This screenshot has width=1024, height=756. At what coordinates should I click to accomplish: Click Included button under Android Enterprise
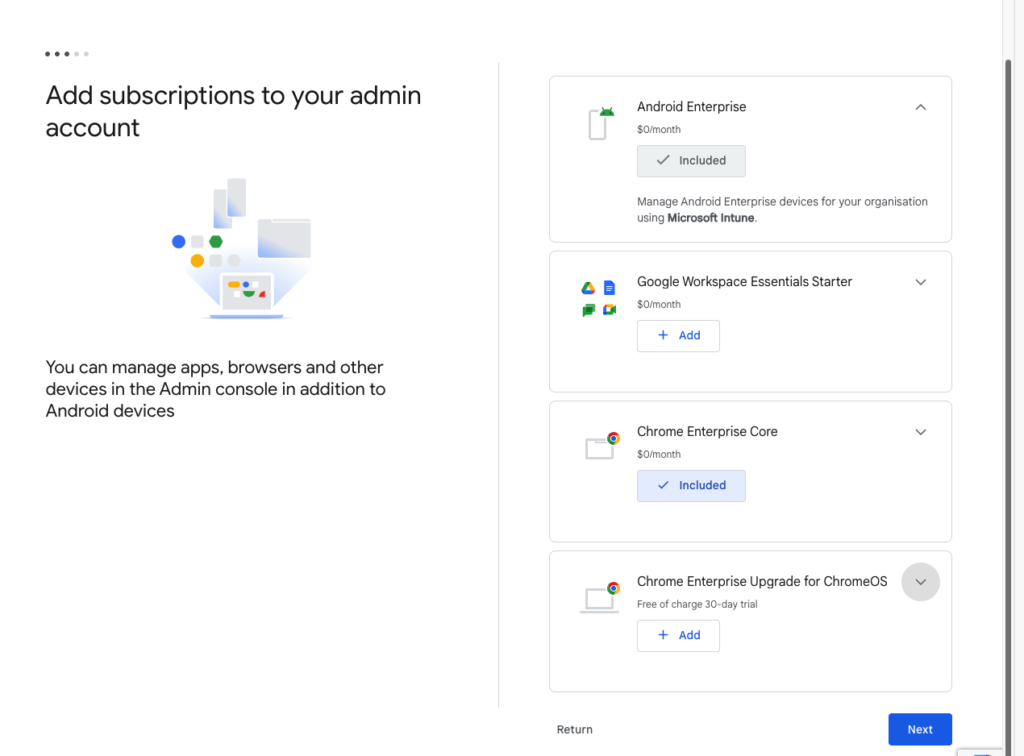point(691,161)
